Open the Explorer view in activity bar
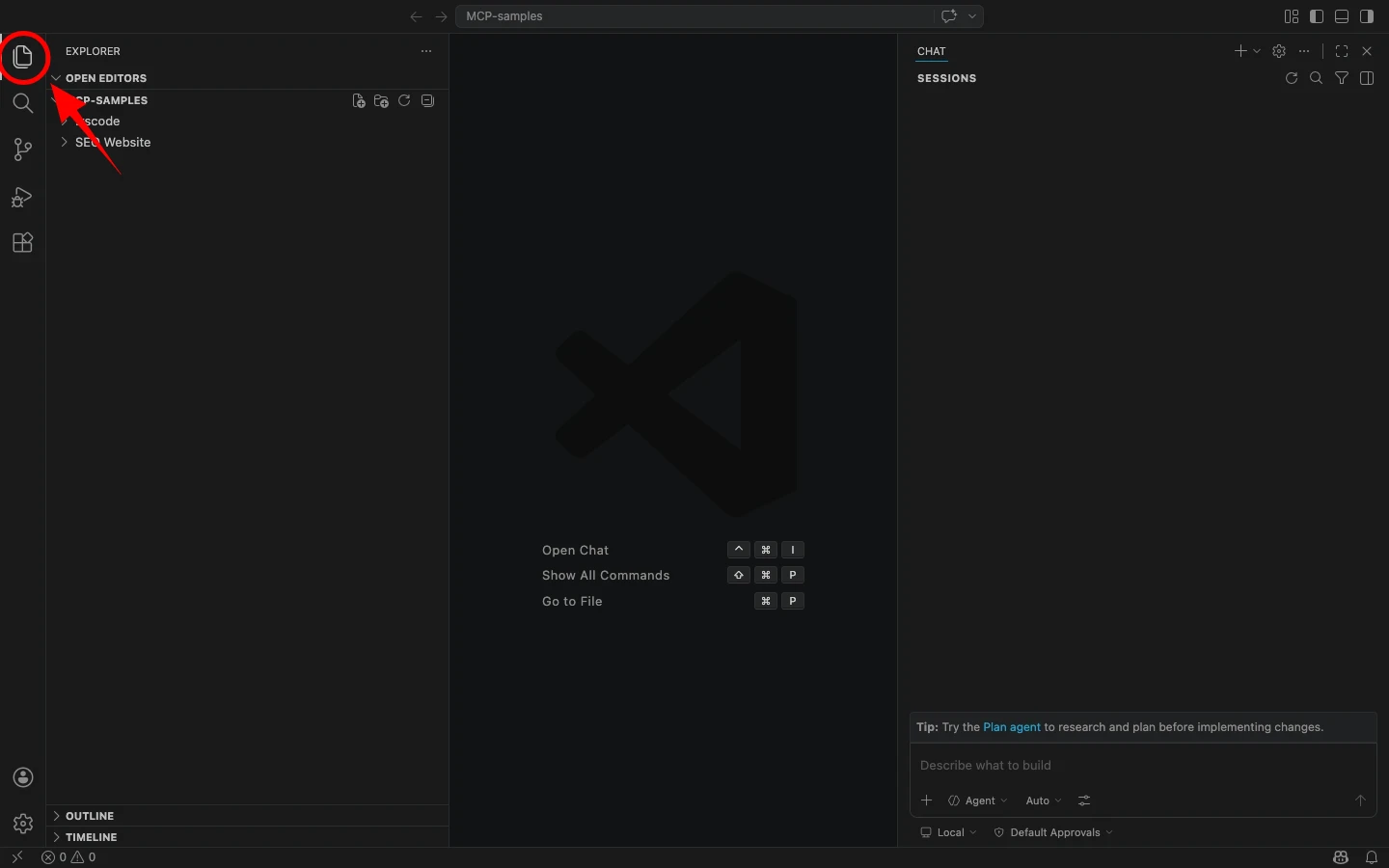1389x868 pixels. point(23,57)
